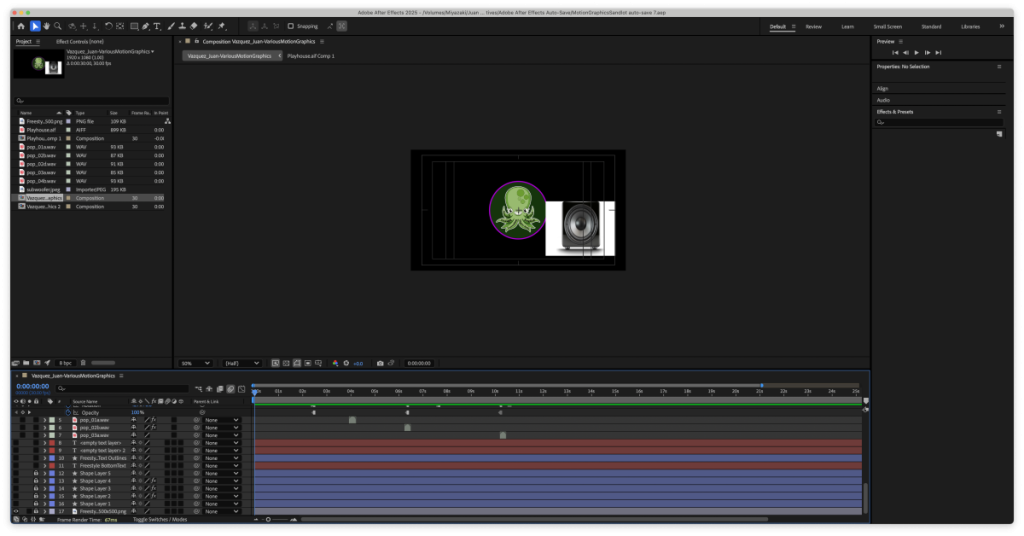Click Toggle Switches / Modes button
The height and width of the screenshot is (536, 1024).
coord(160,520)
